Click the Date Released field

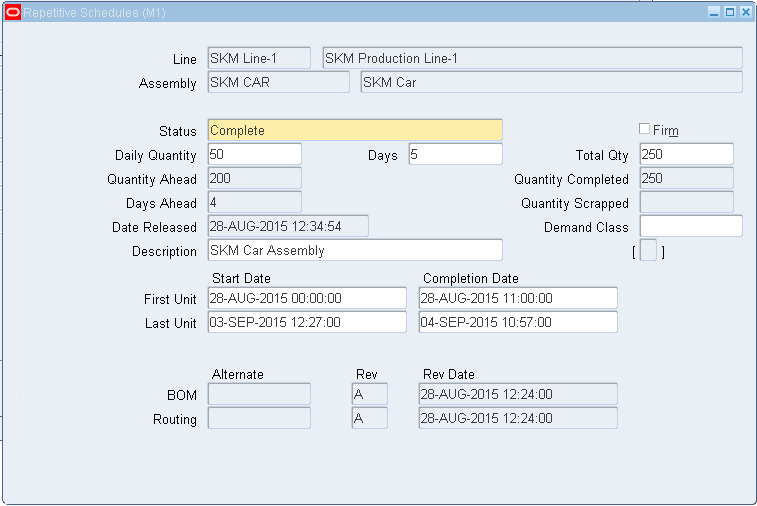point(288,226)
